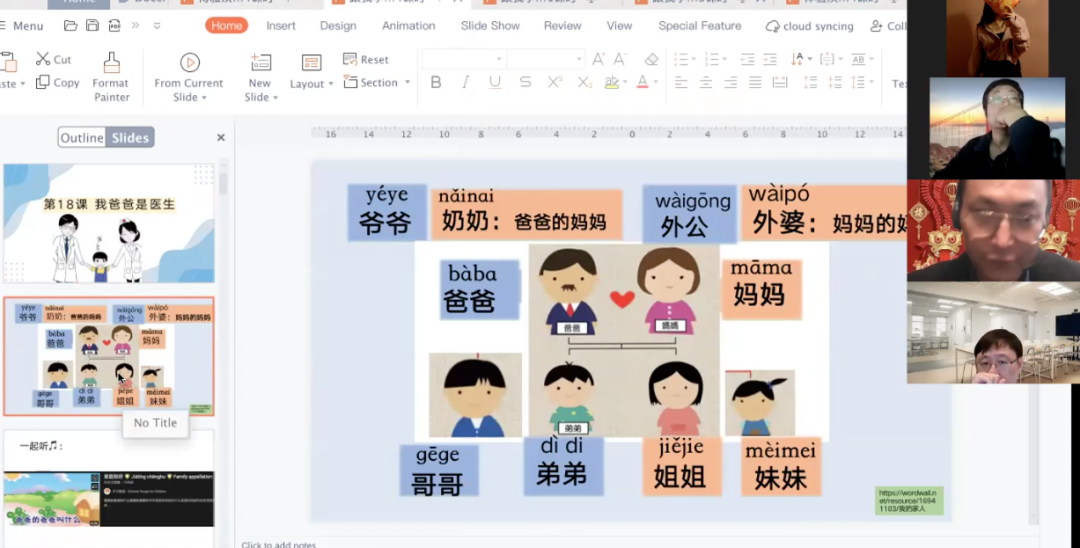The width and height of the screenshot is (1080, 548).
Task: Select the first slide thumbnail 第18课
Action: click(x=109, y=224)
